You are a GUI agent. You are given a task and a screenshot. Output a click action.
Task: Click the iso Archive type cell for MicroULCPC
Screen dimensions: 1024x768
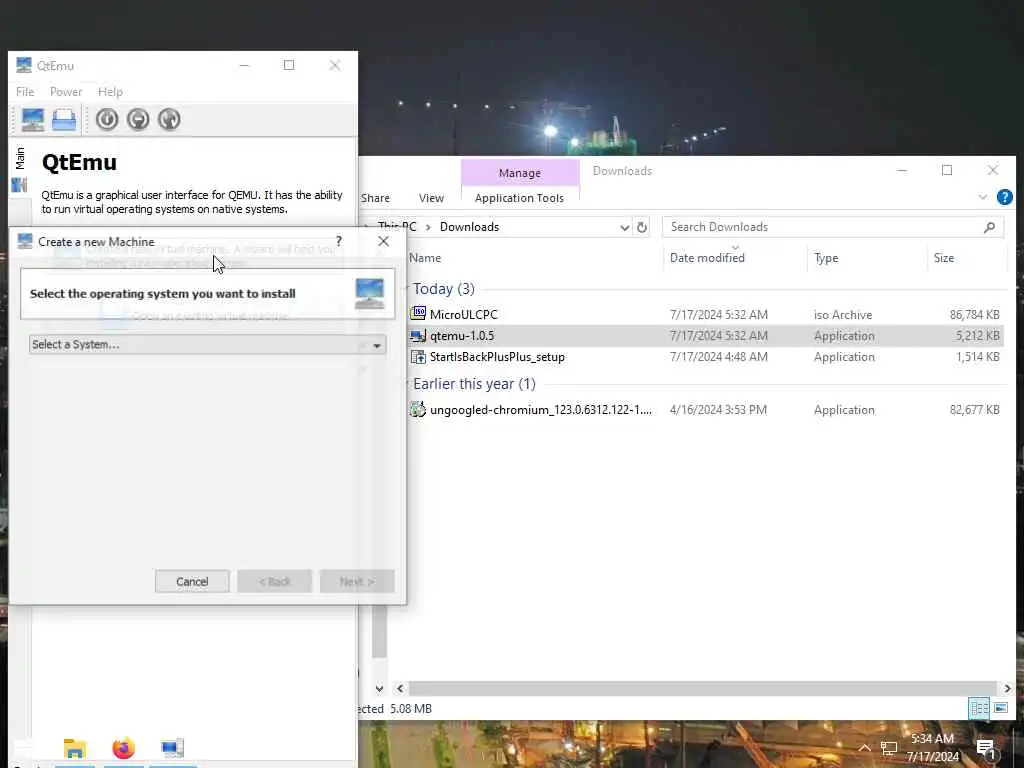tap(842, 315)
